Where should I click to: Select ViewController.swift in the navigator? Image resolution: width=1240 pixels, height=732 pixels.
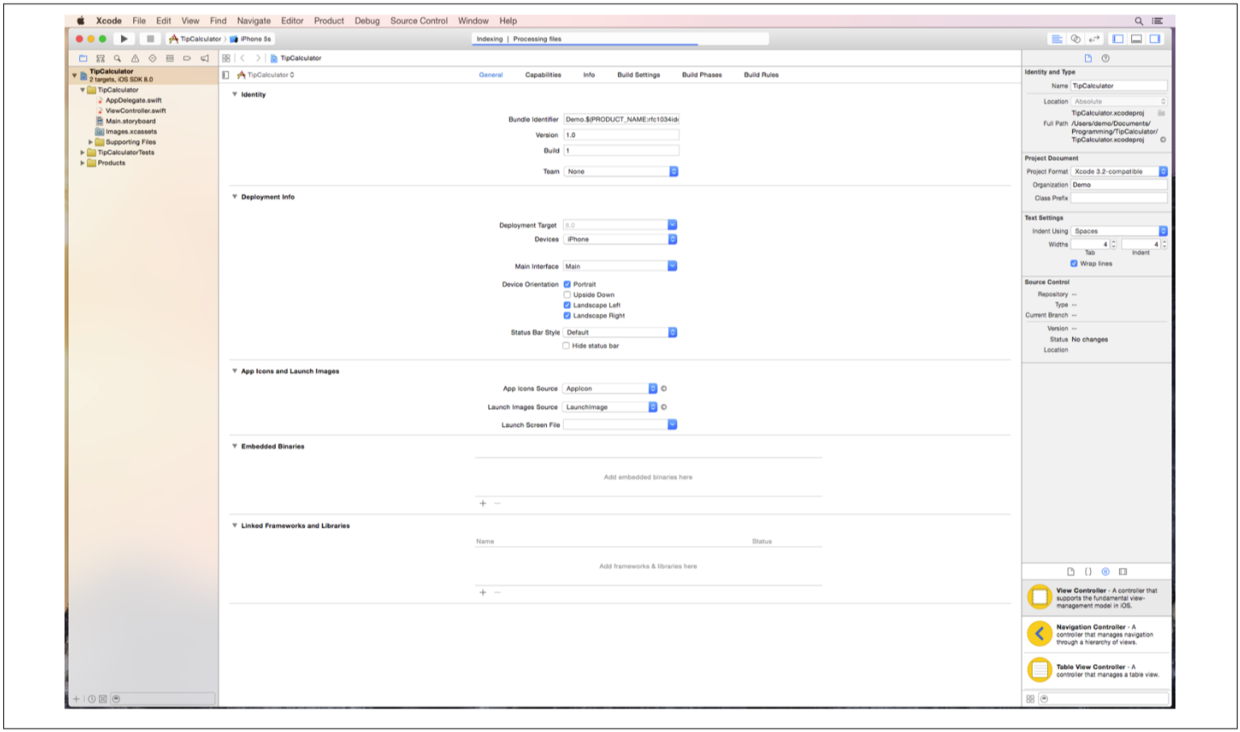(135, 111)
